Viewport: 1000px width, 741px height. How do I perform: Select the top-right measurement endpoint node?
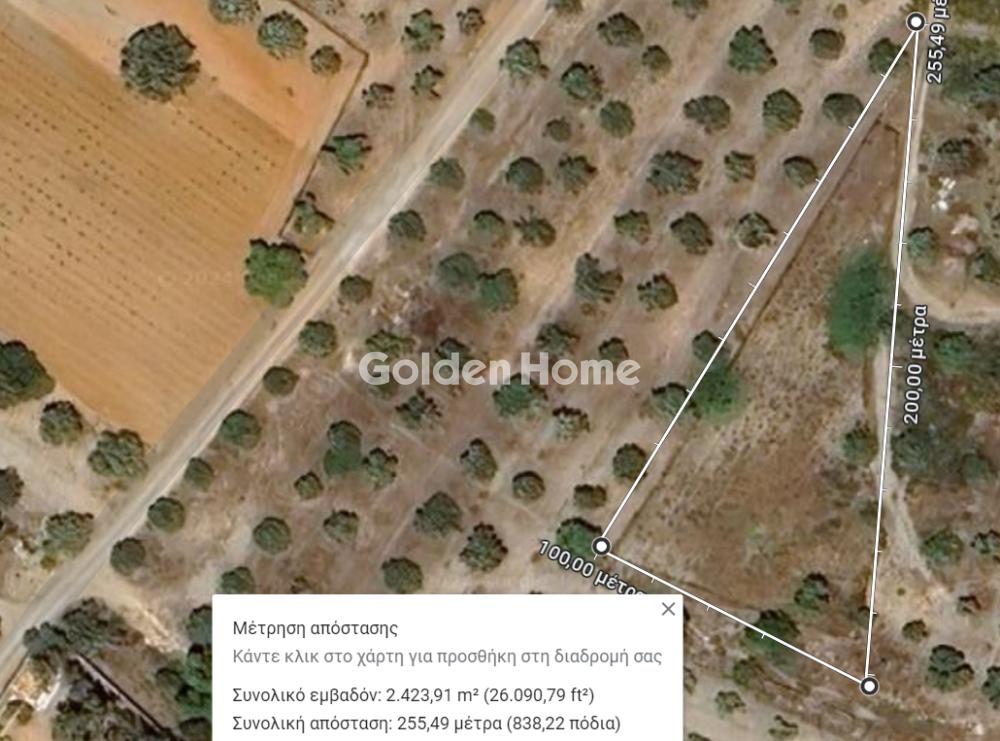(915, 22)
